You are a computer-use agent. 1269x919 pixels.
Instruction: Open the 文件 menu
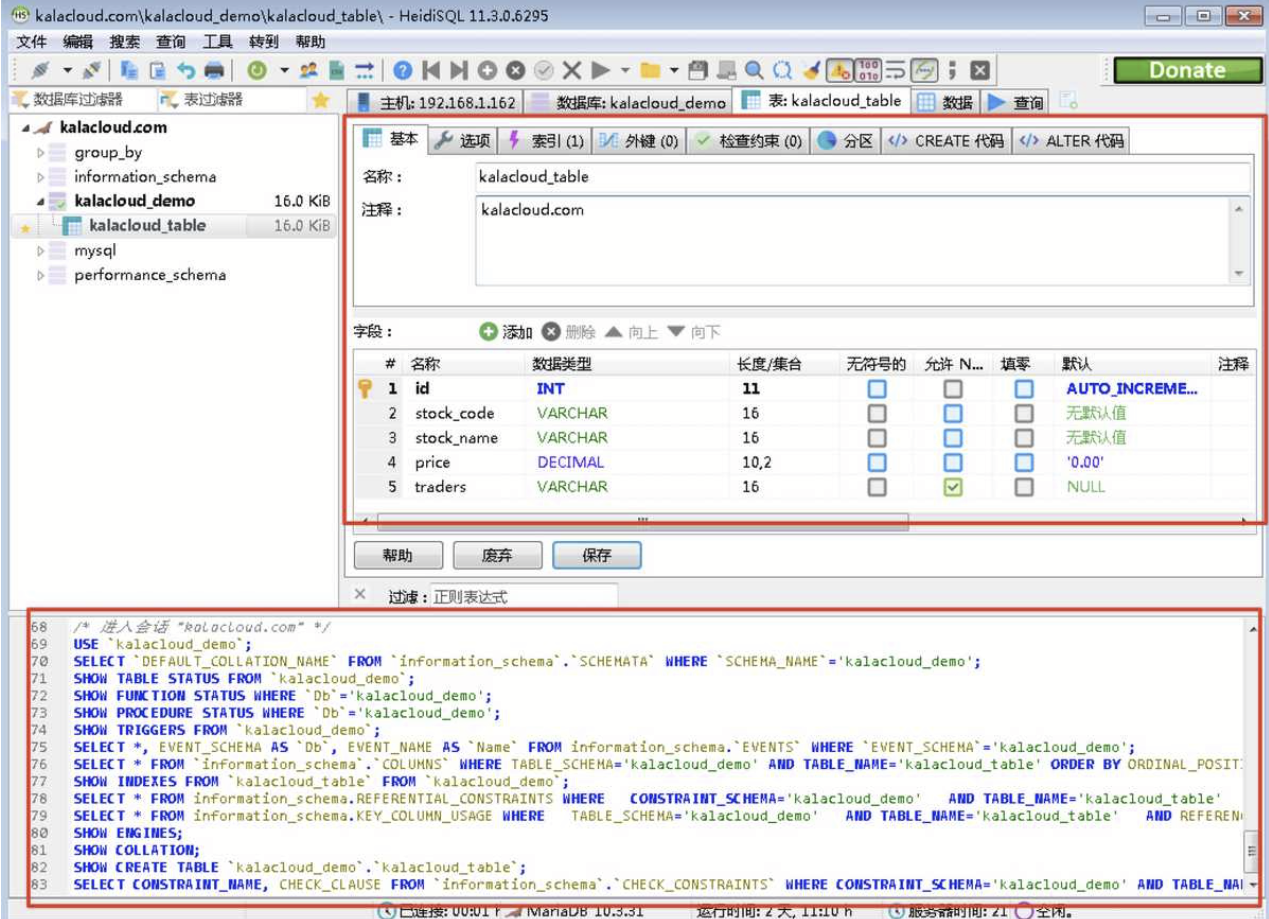32,42
